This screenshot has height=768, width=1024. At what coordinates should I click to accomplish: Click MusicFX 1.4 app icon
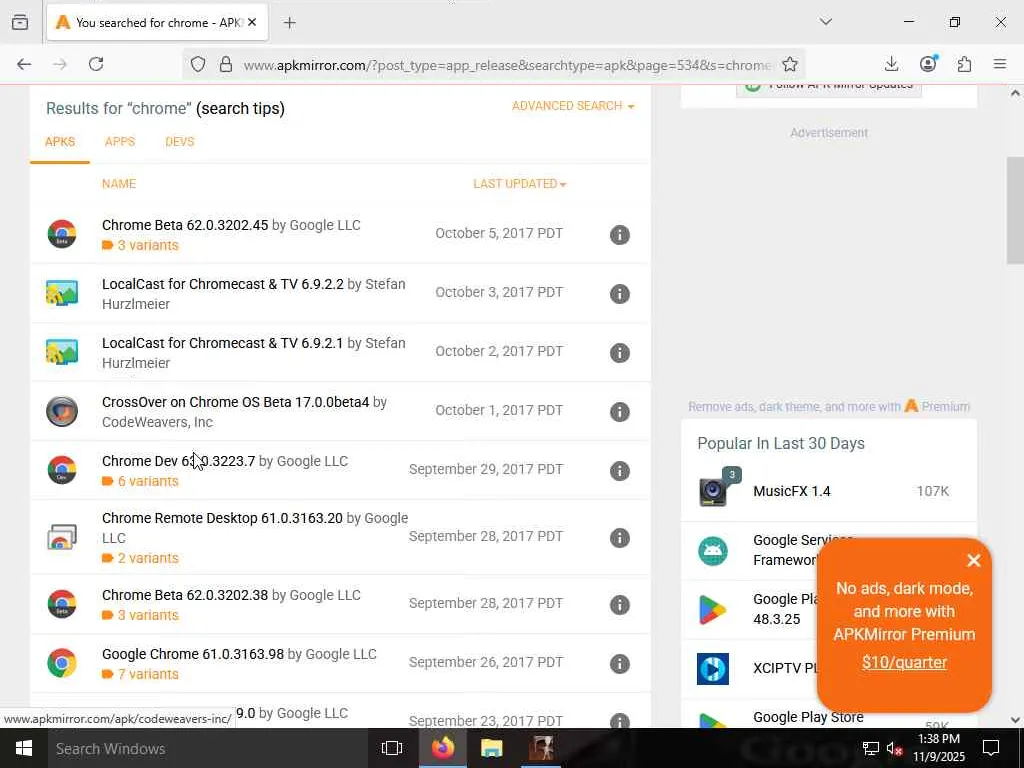coord(713,492)
